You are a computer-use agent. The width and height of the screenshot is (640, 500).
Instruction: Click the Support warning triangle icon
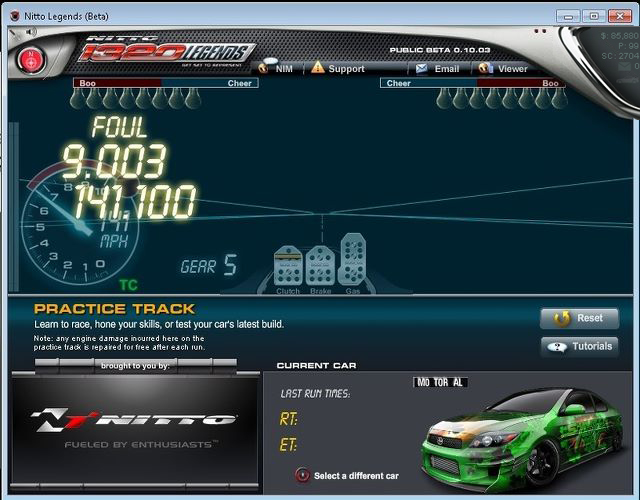coord(318,67)
